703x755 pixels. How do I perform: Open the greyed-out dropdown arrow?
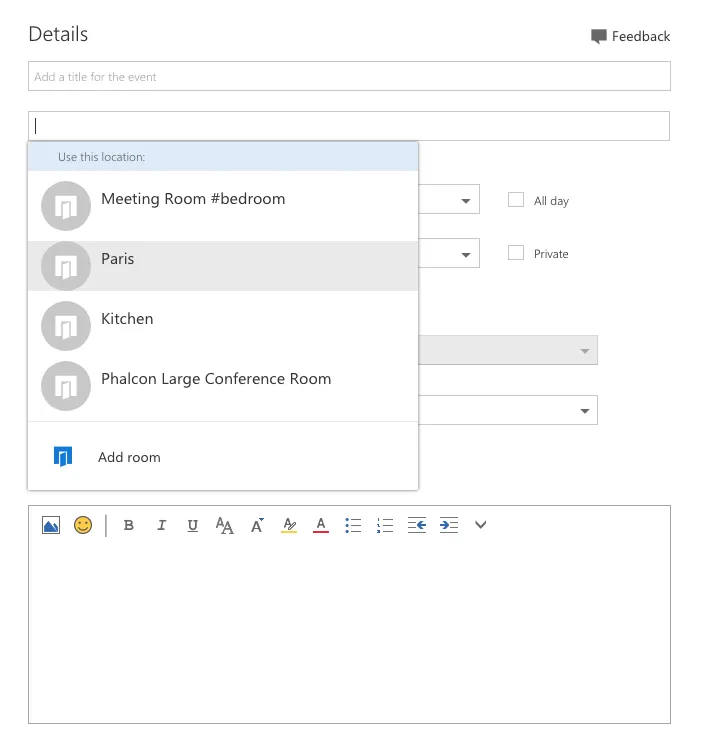tap(585, 351)
